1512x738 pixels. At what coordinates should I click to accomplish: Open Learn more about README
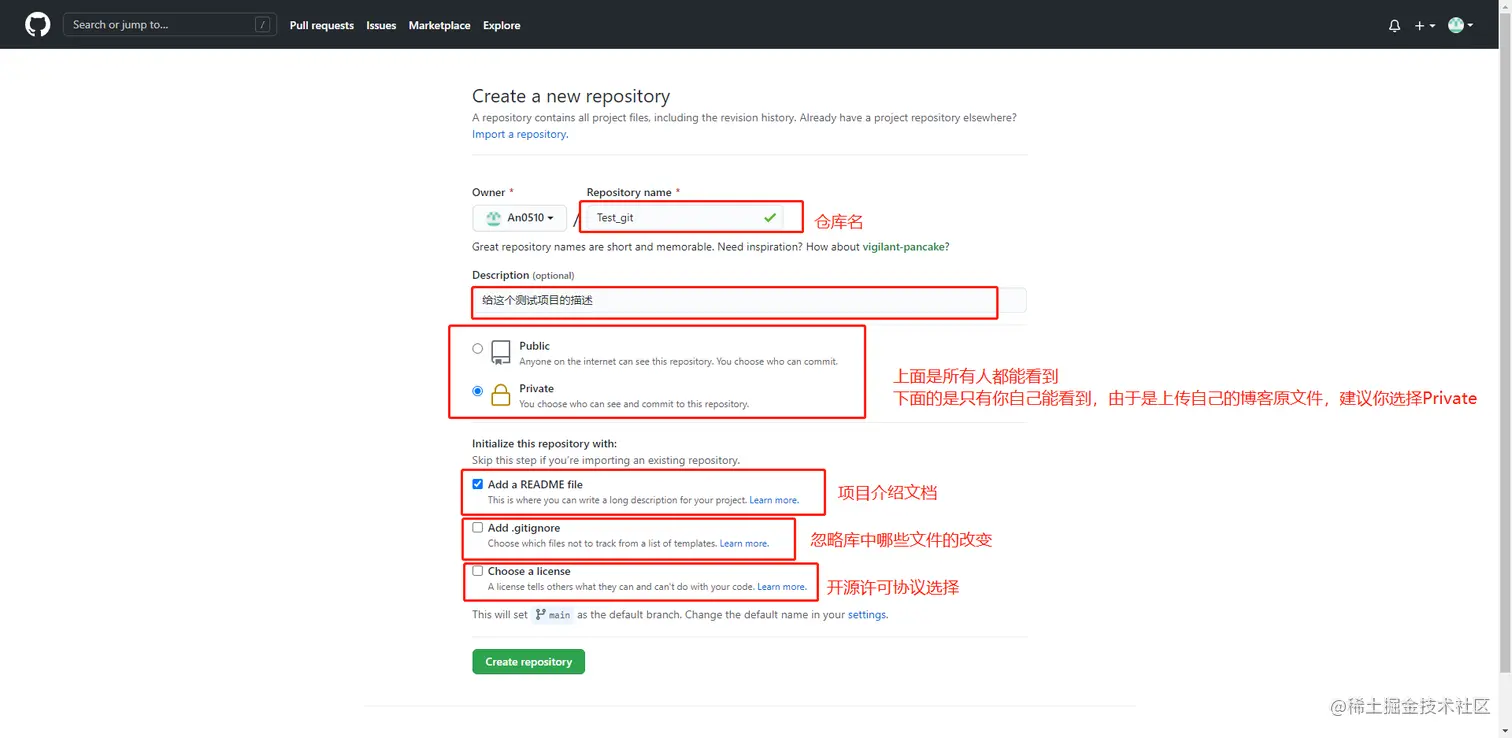774,500
